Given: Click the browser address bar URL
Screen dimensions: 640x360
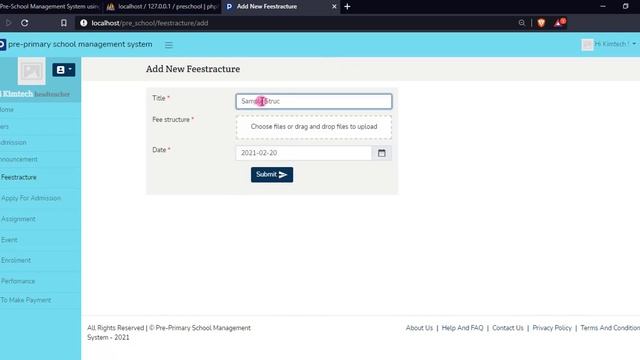Looking at the screenshot, I should [x=150, y=23].
